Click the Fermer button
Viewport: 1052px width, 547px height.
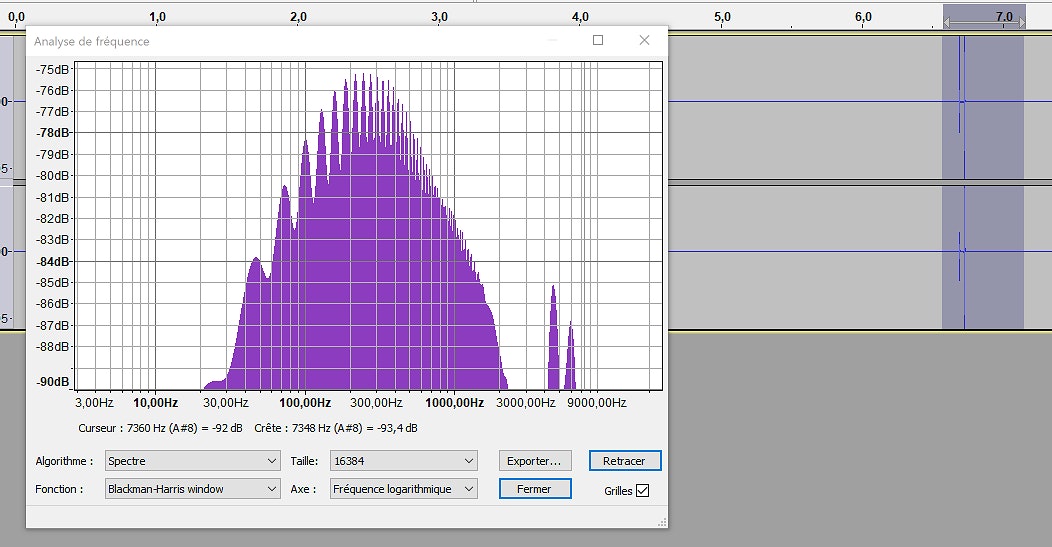tap(535, 489)
